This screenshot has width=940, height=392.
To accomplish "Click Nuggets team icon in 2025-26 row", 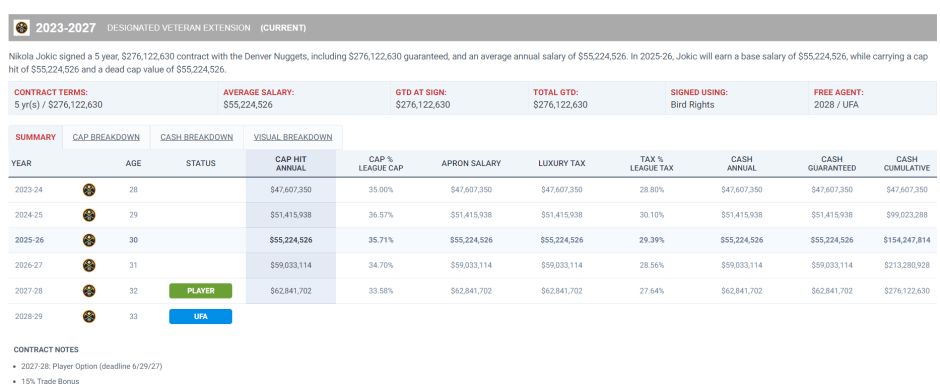I will (89, 240).
